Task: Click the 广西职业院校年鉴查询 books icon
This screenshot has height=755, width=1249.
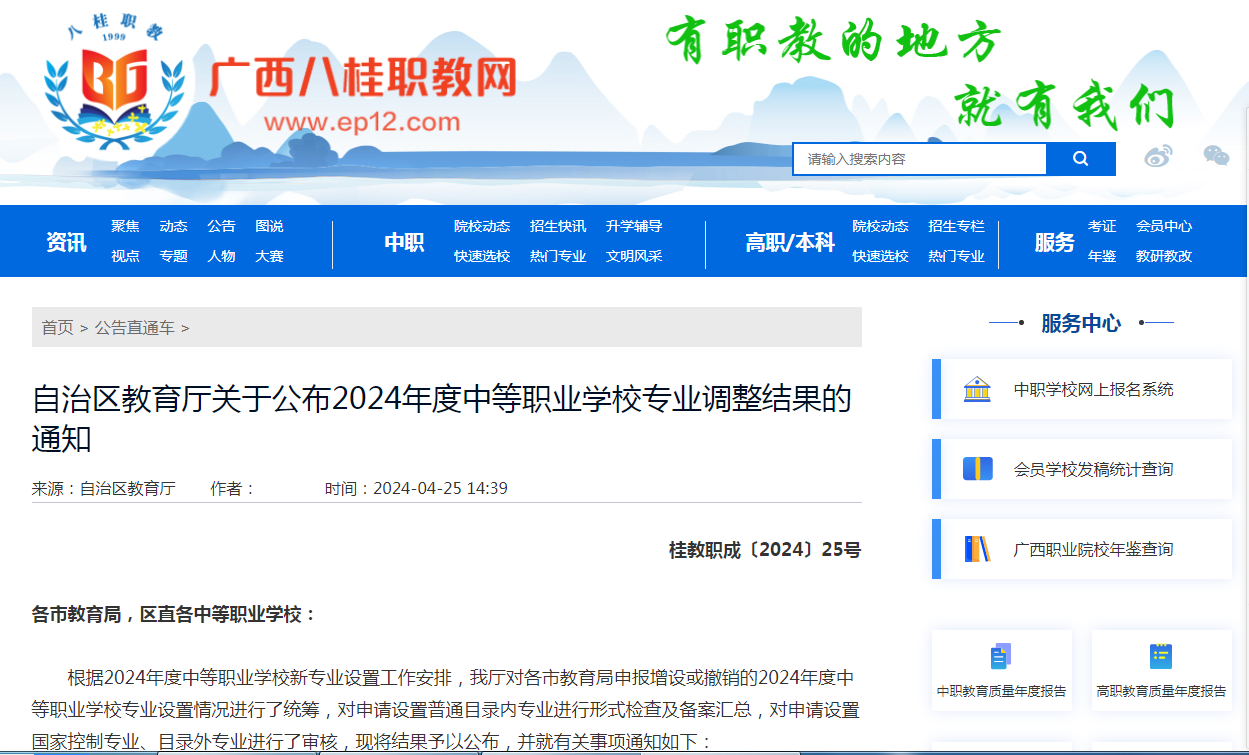Action: 977,549
